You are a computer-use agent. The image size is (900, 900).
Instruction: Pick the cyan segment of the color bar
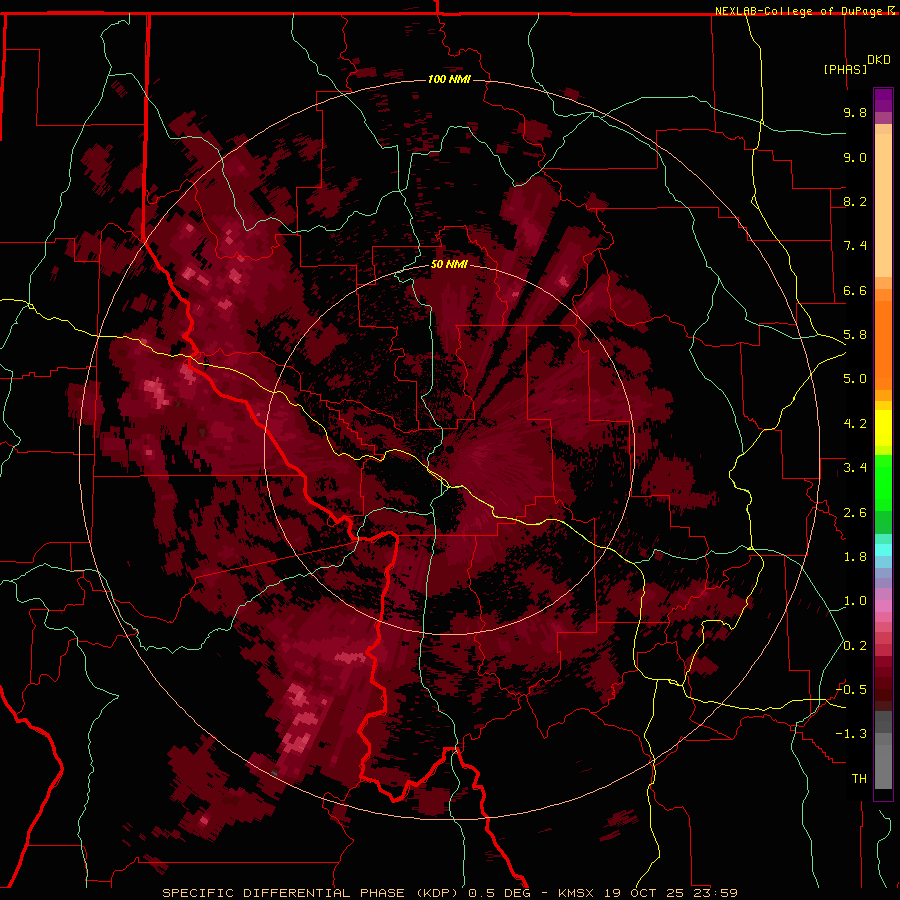pos(883,550)
